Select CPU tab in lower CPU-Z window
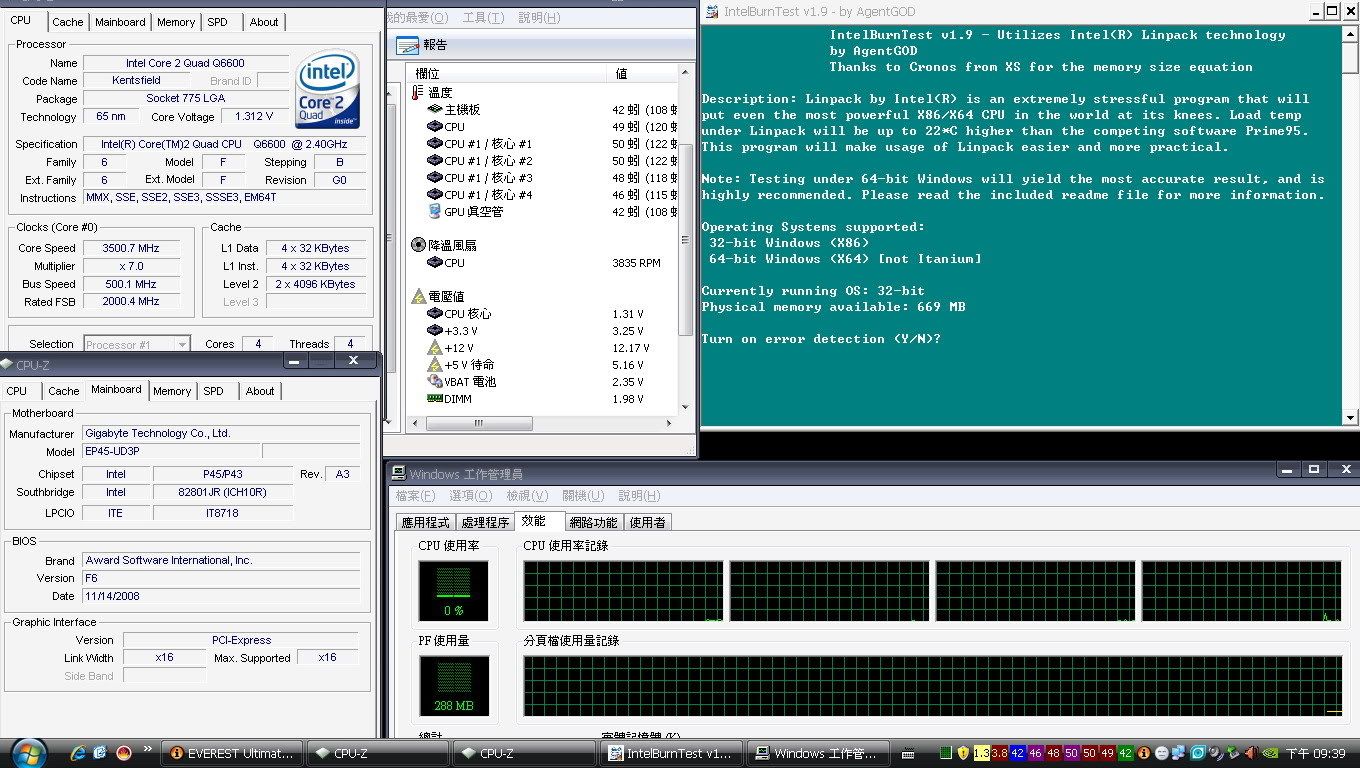 point(17,391)
